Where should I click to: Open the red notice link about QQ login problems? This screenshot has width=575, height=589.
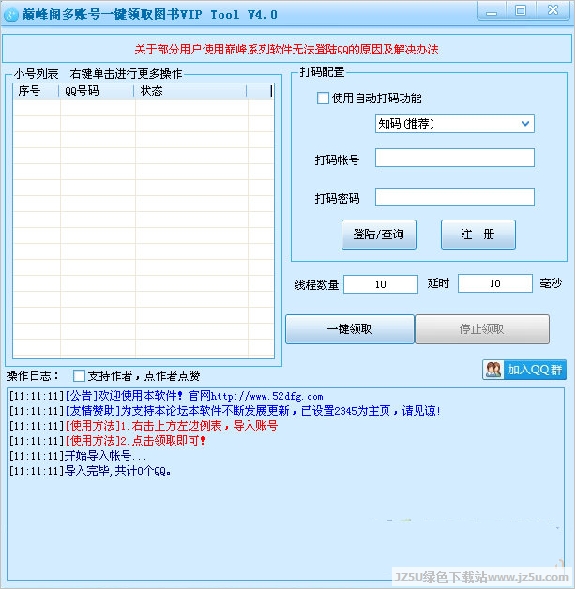(x=286, y=49)
